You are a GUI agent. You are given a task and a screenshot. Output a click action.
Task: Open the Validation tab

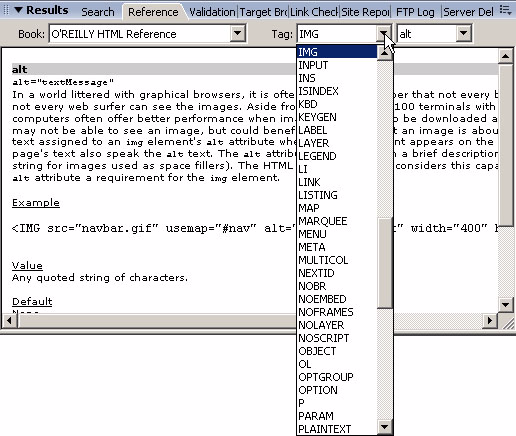coord(212,12)
